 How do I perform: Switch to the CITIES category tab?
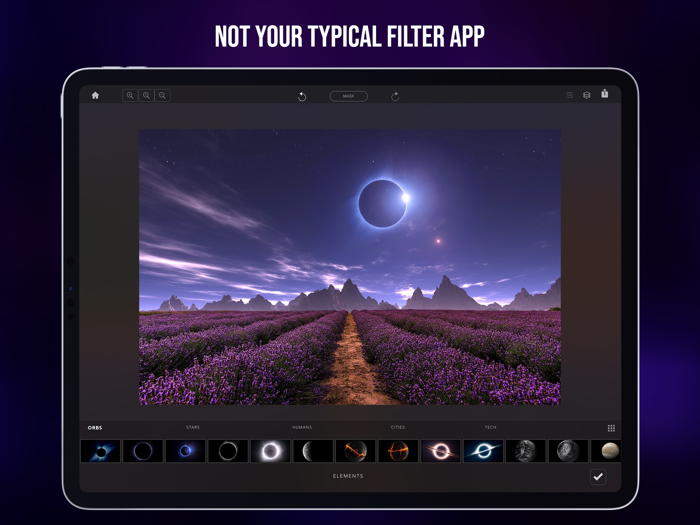[398, 427]
